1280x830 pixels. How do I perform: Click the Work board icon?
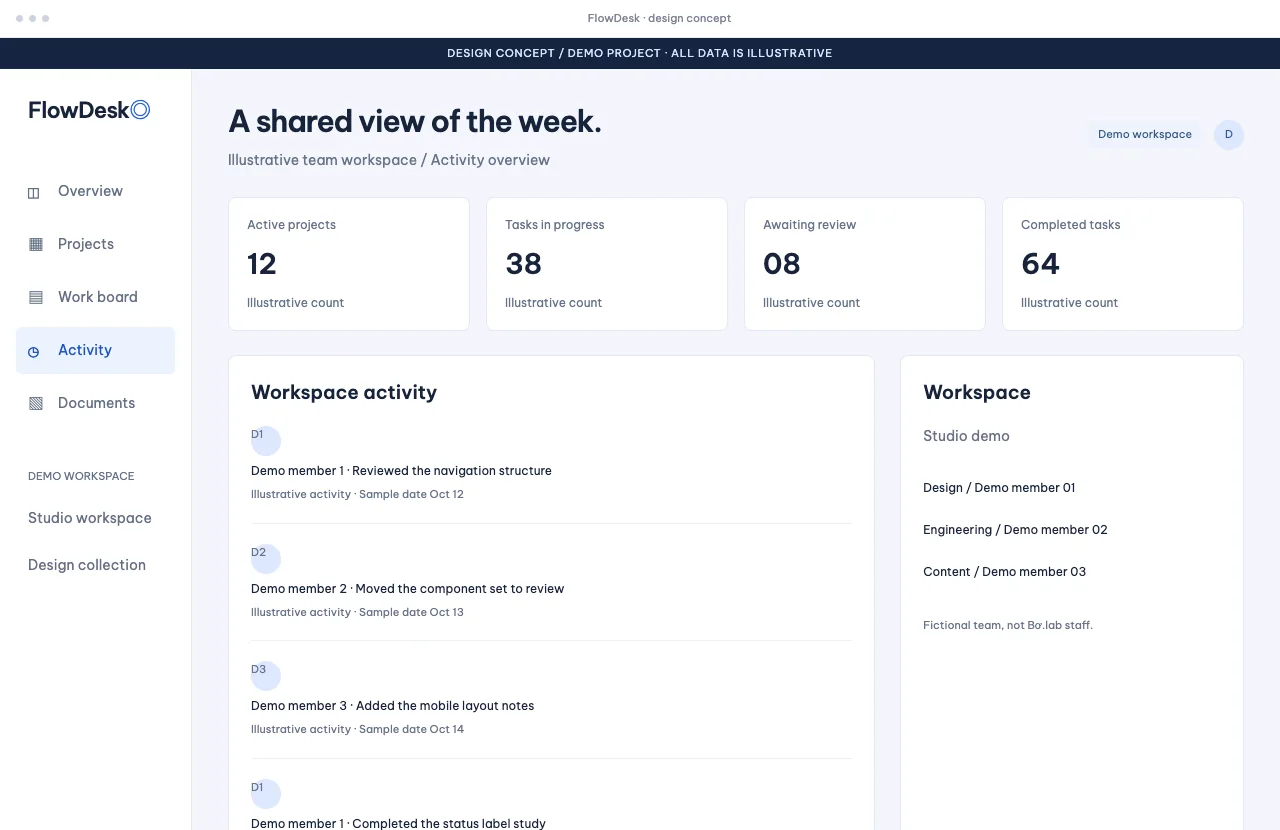click(36, 297)
